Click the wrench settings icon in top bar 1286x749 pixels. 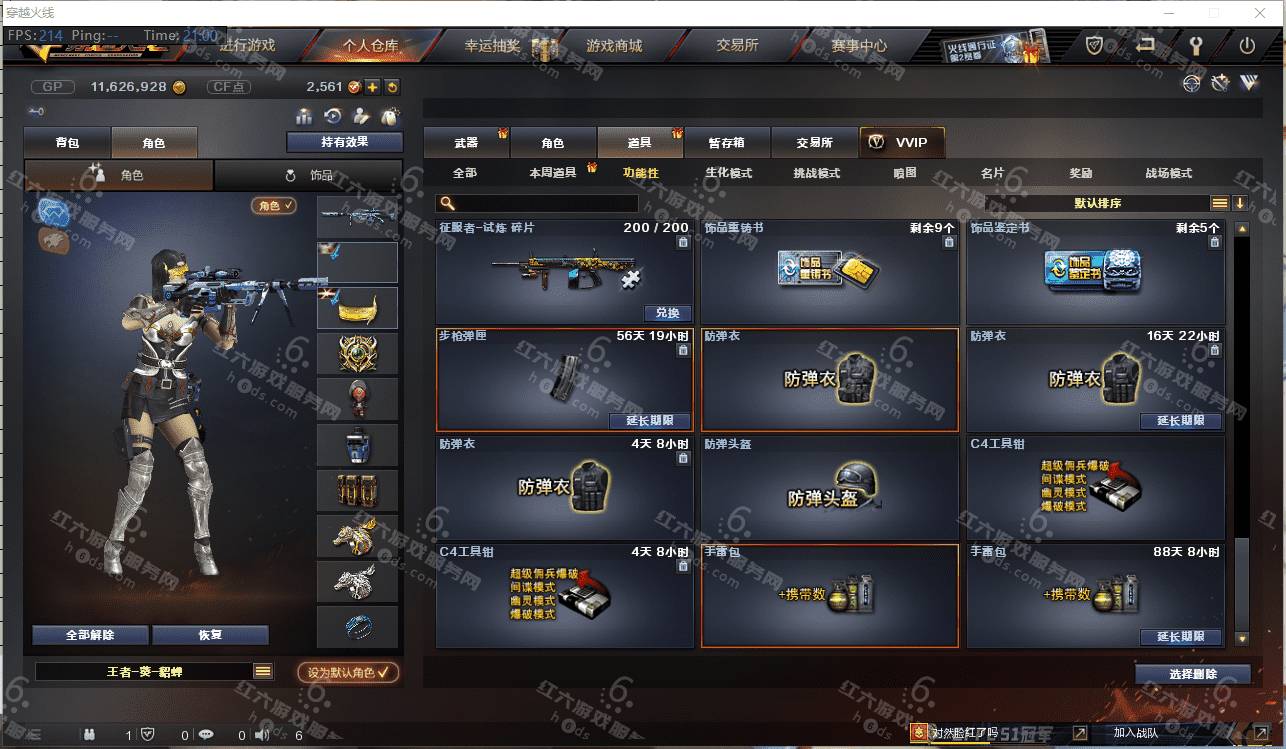[1195, 45]
